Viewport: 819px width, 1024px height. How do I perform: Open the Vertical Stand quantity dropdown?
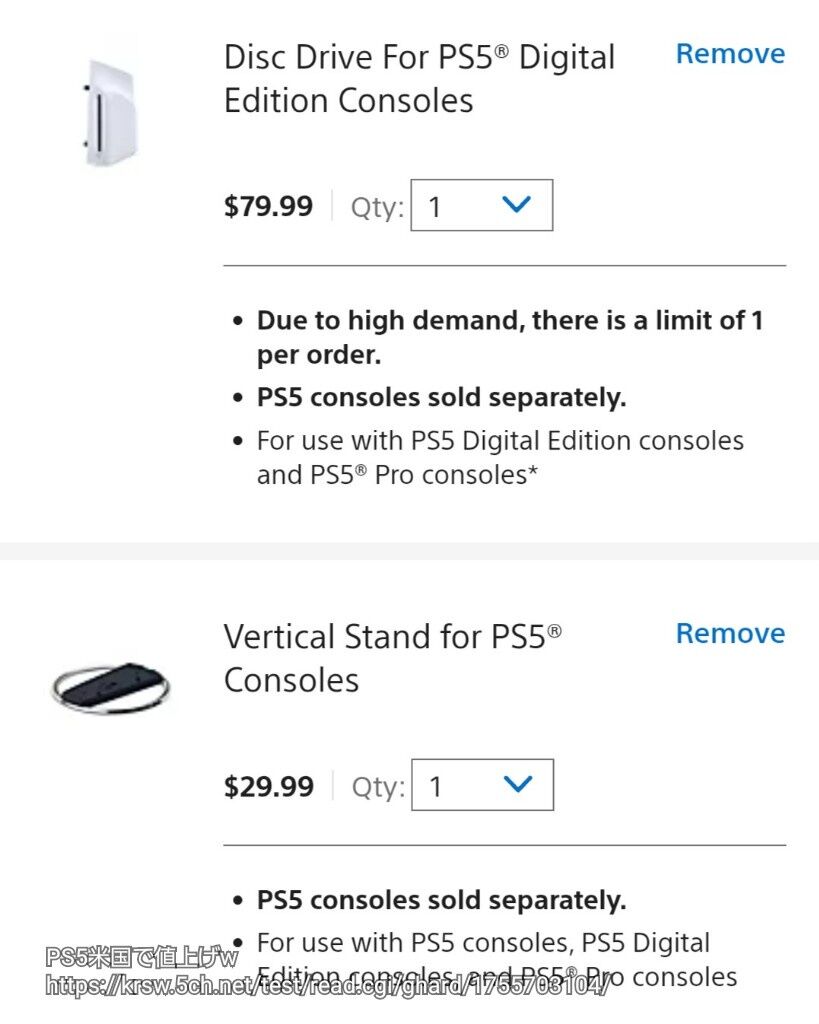click(482, 786)
